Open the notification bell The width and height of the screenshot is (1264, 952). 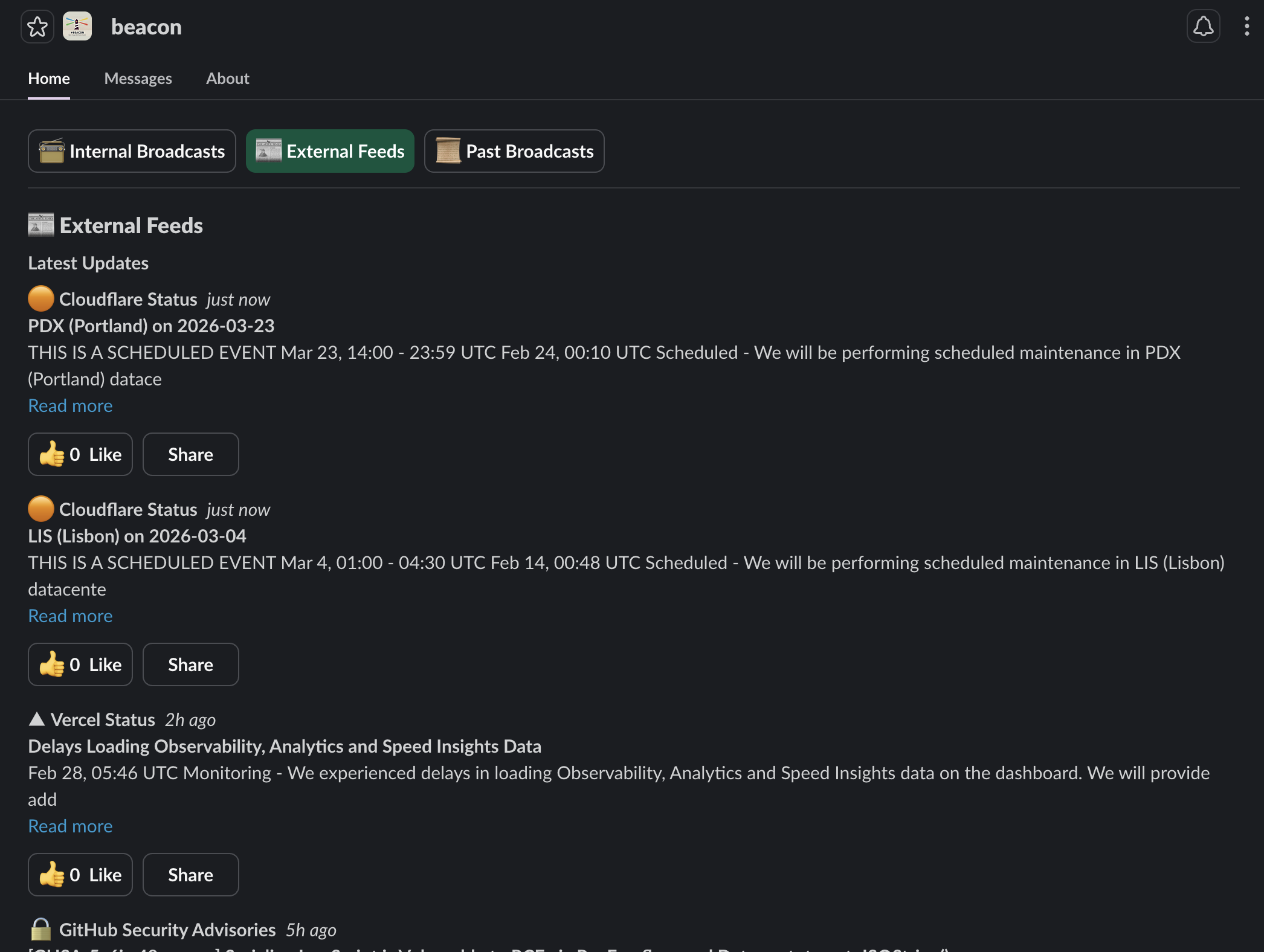(x=1202, y=27)
